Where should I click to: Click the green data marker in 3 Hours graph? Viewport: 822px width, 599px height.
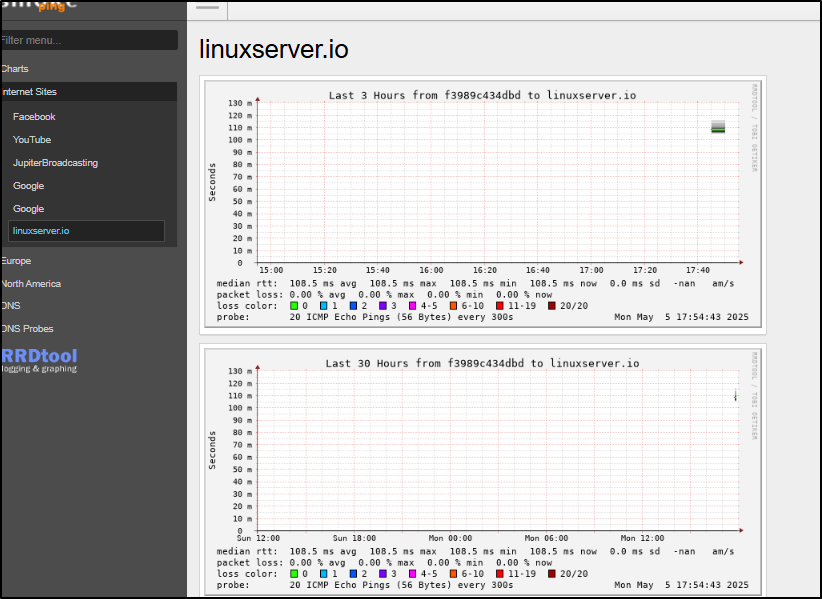(x=718, y=129)
